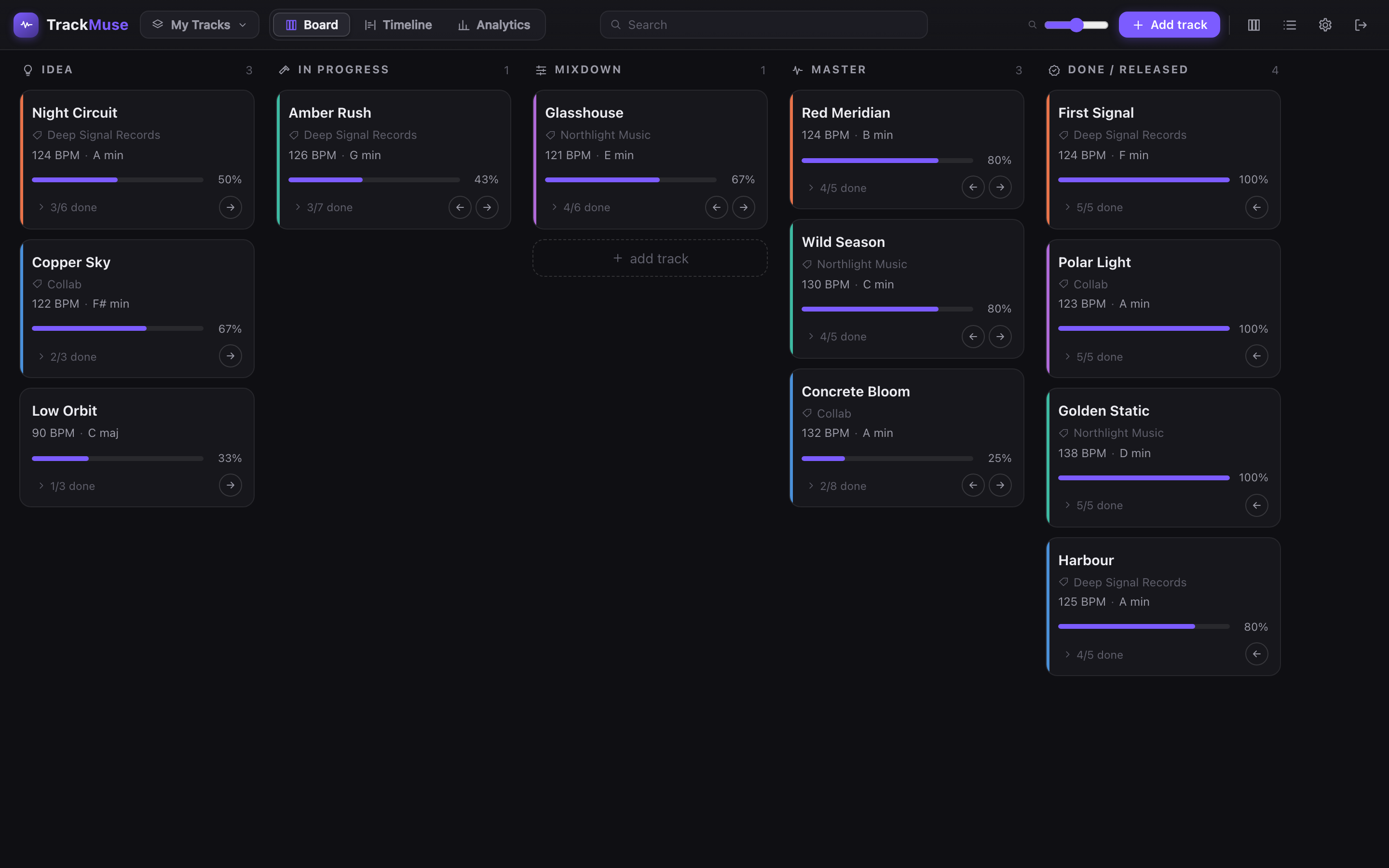Screen dimensions: 1389x868
Task: Move Red Meridian forward one stage
Action: pyautogui.click(x=1000, y=187)
